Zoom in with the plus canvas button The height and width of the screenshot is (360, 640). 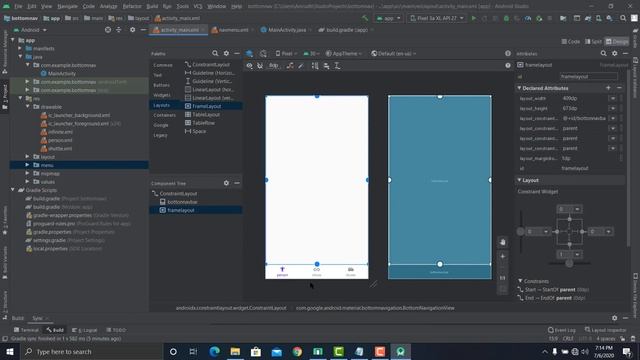(502, 256)
